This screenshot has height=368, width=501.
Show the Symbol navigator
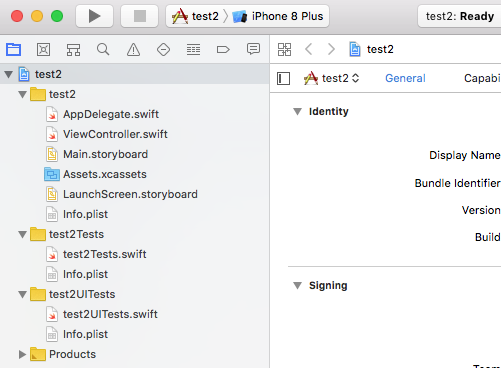tap(73, 50)
